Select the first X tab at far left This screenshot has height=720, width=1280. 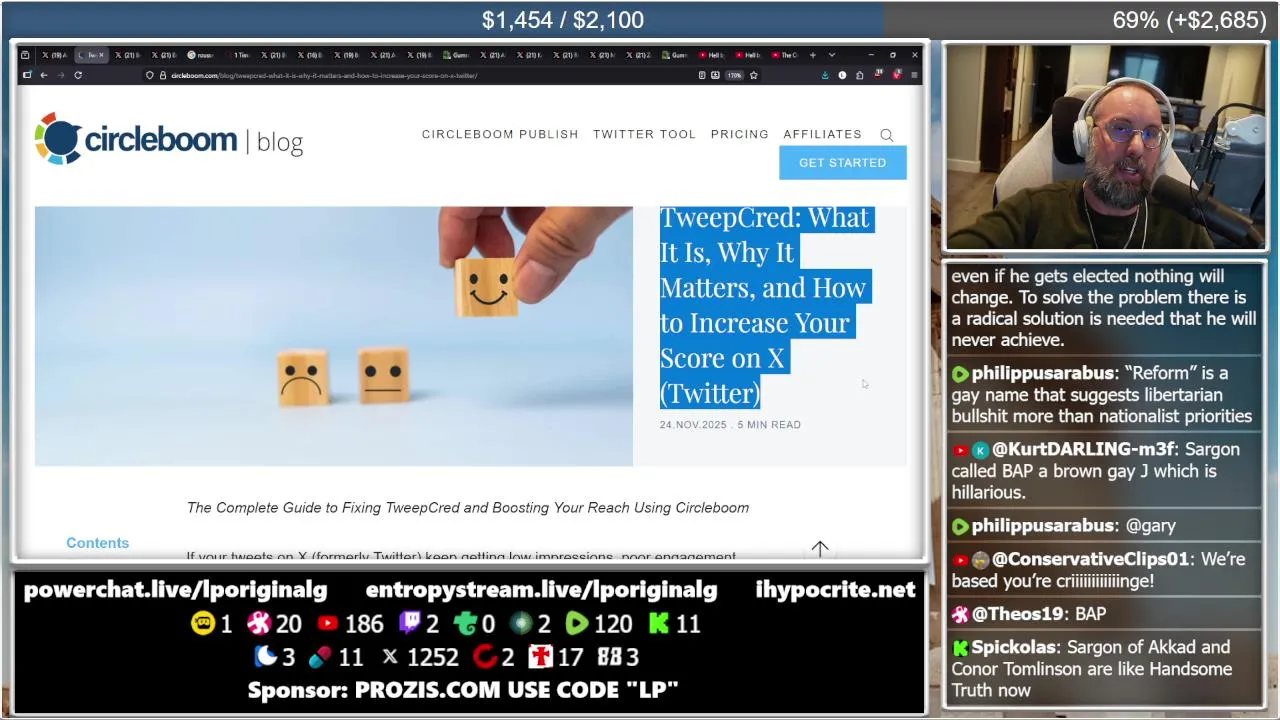pos(54,55)
